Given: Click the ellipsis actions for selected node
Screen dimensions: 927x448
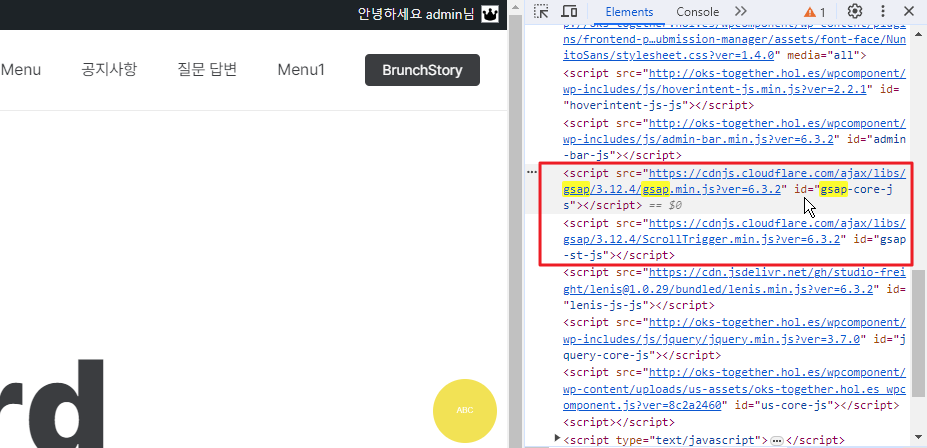Looking at the screenshot, I should (x=532, y=171).
